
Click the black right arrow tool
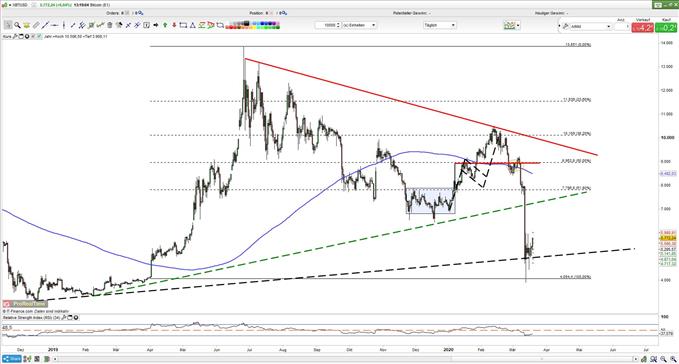tap(155, 25)
